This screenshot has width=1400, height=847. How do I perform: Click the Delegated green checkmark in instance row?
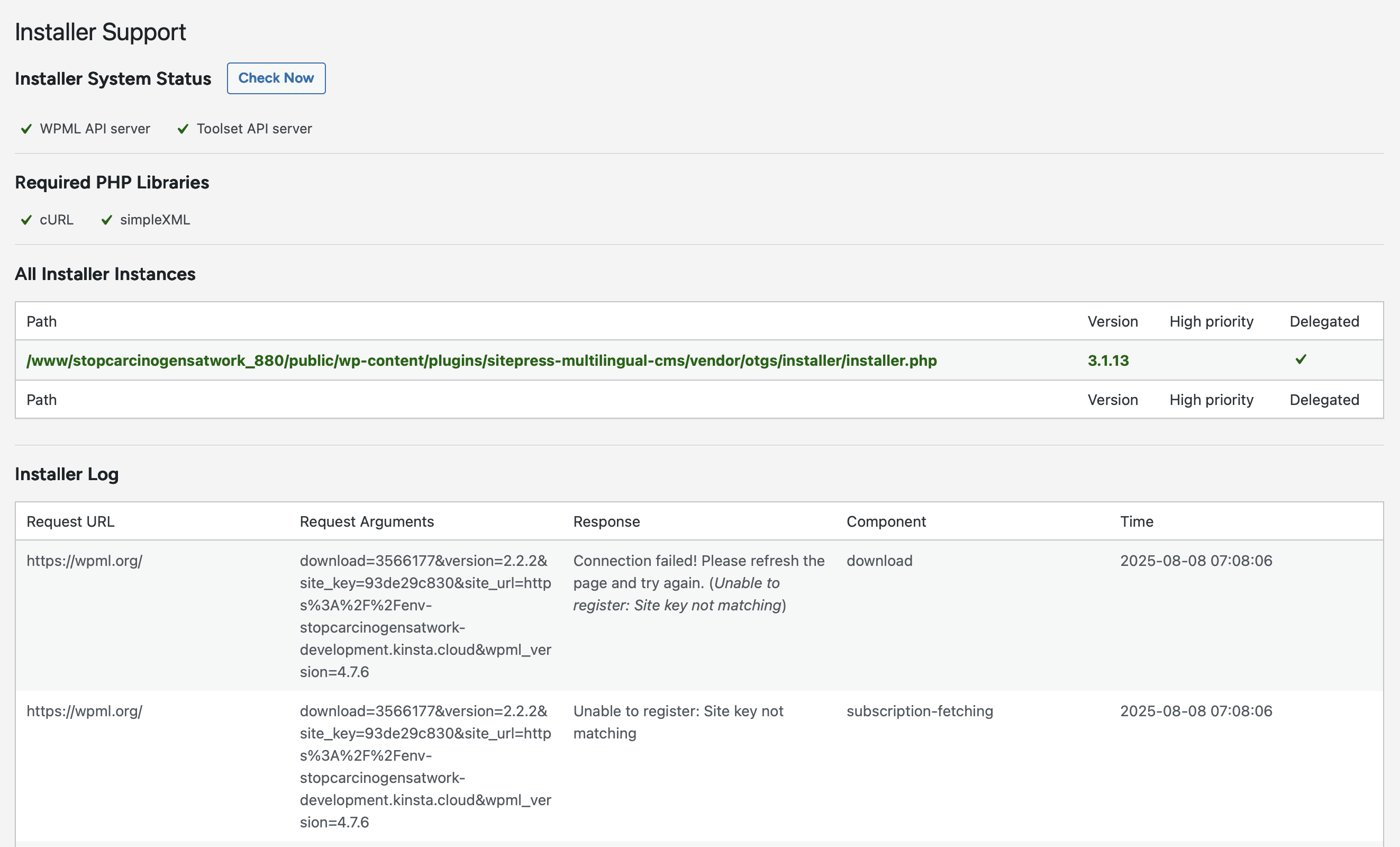[x=1301, y=359]
